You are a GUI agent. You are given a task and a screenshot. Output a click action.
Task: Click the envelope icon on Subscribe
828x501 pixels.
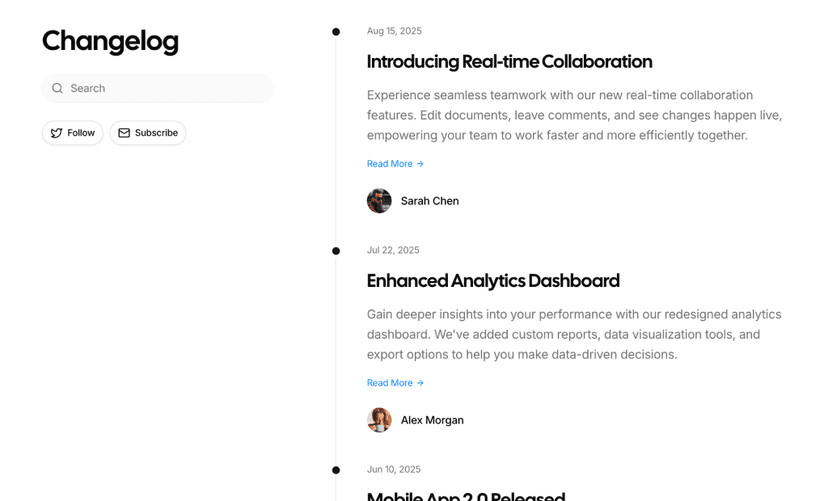click(x=124, y=133)
